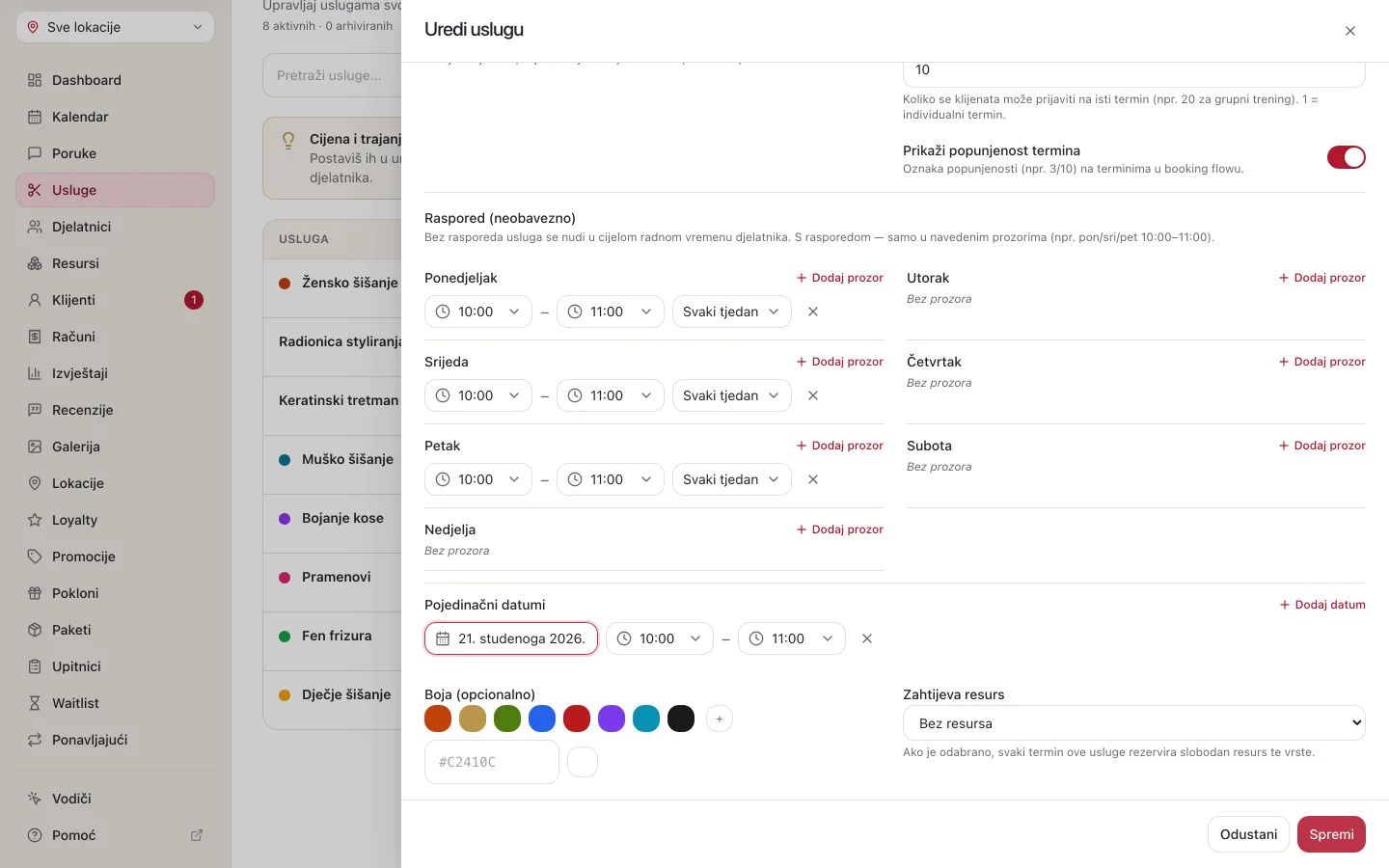Add a custom color with plus icon
Image resolution: width=1389 pixels, height=868 pixels.
click(720, 719)
